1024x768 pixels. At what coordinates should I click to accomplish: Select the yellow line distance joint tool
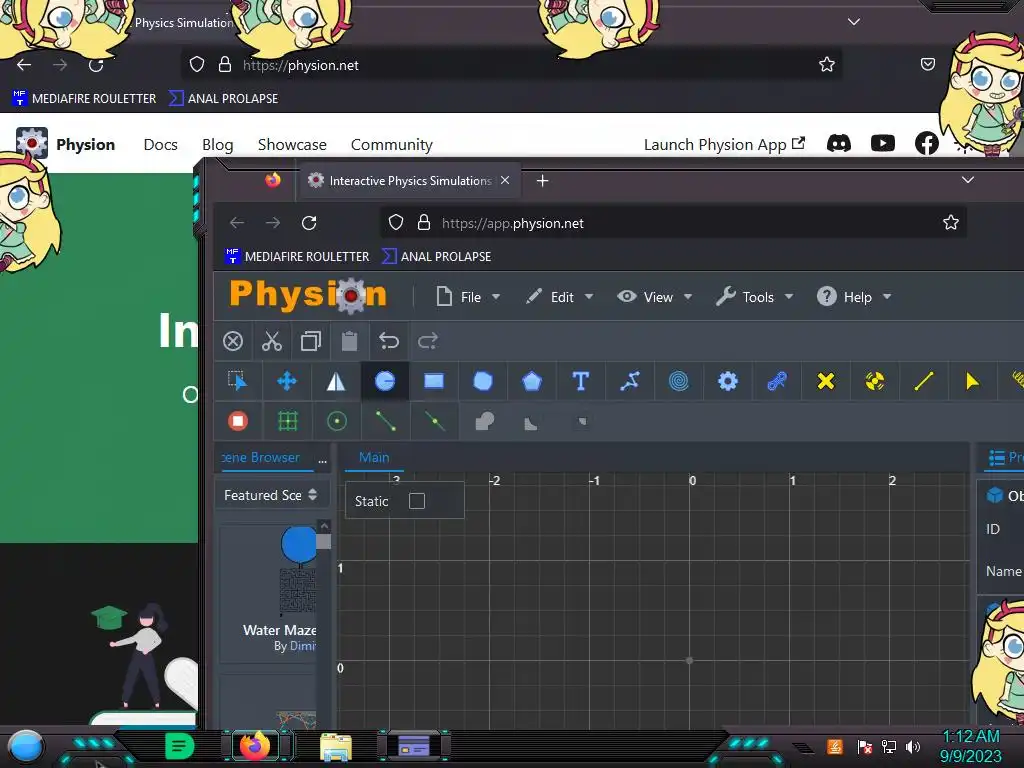(923, 381)
